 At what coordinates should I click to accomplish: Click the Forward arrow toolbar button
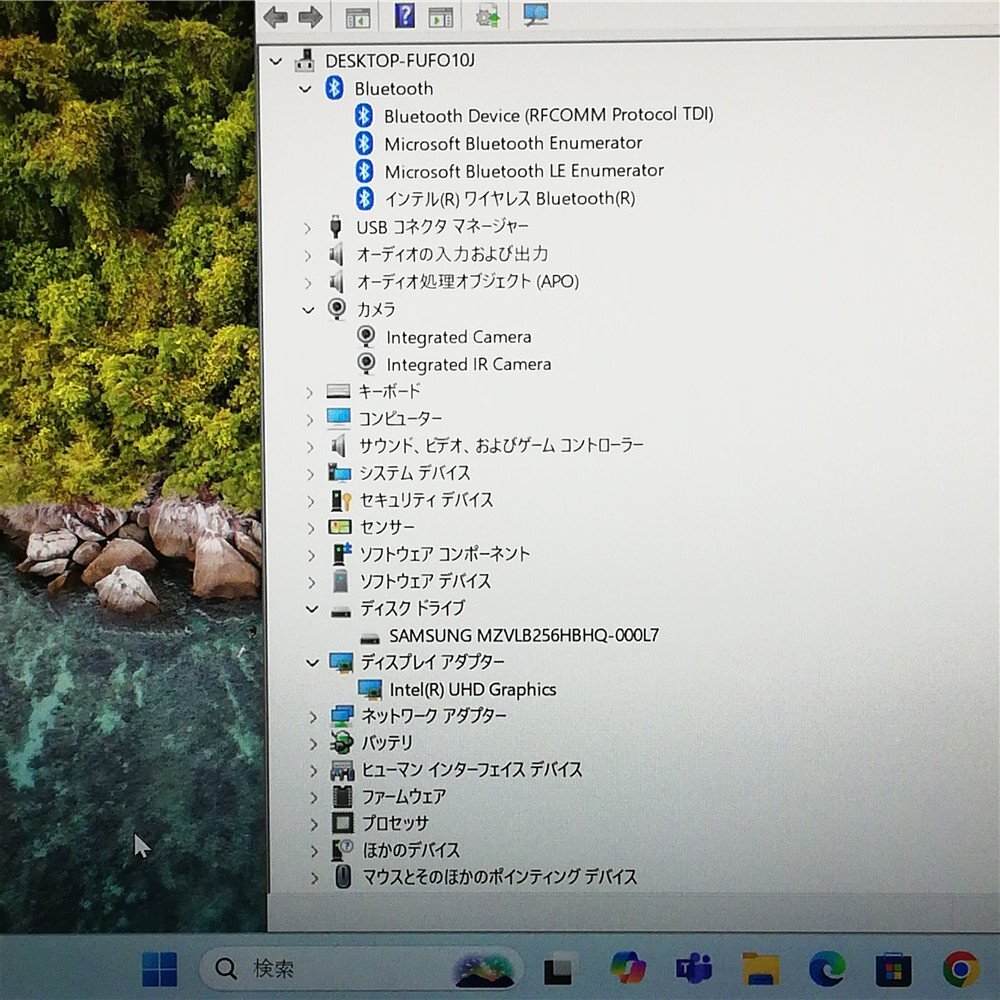[x=310, y=17]
